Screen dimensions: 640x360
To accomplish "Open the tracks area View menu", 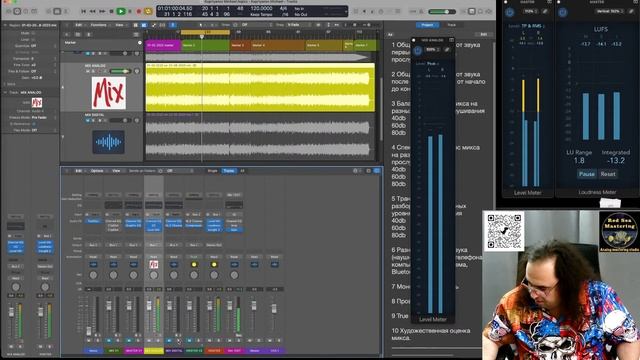I will point(120,25).
